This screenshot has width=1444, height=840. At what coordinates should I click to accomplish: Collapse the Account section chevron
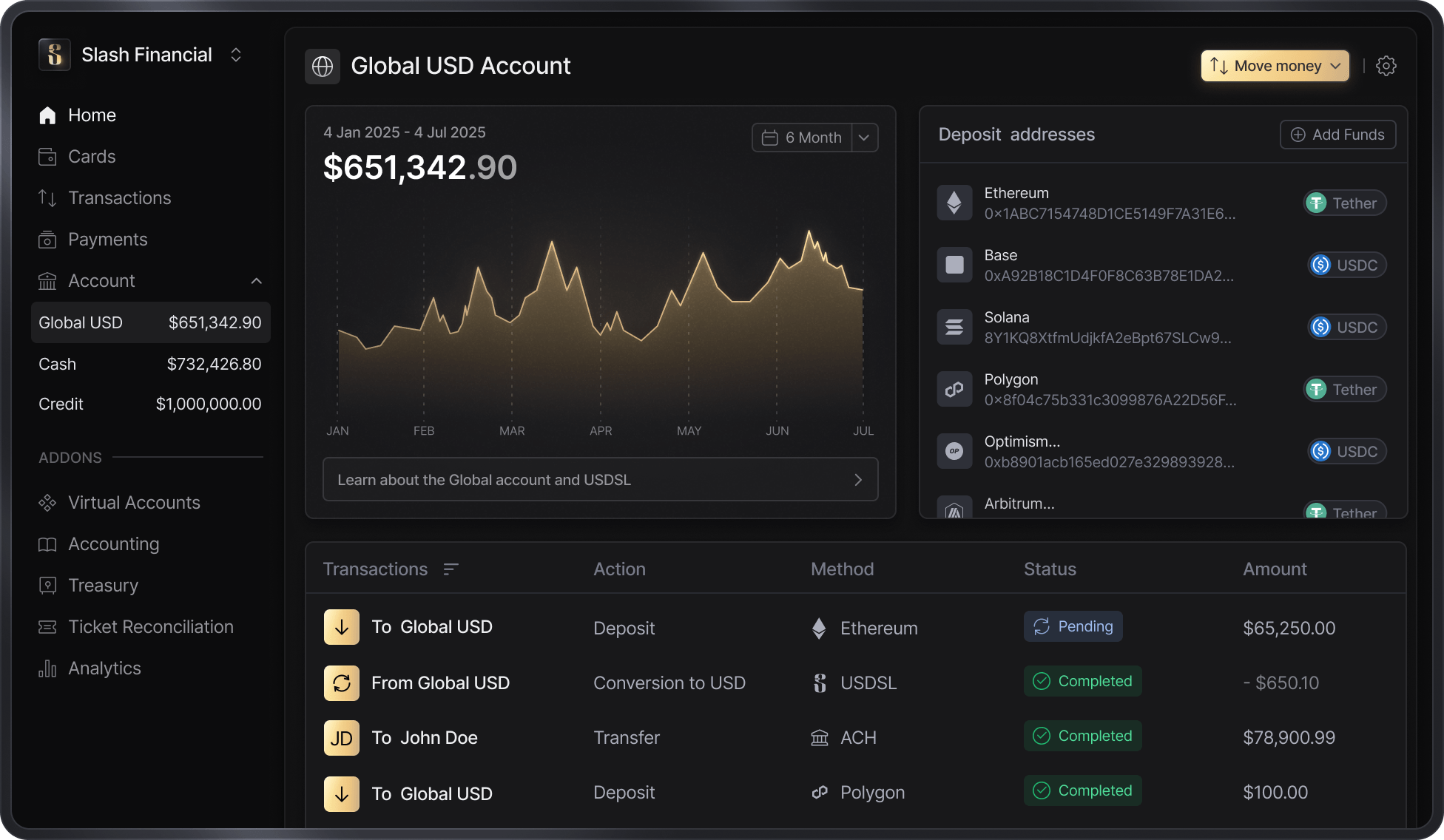tap(256, 281)
